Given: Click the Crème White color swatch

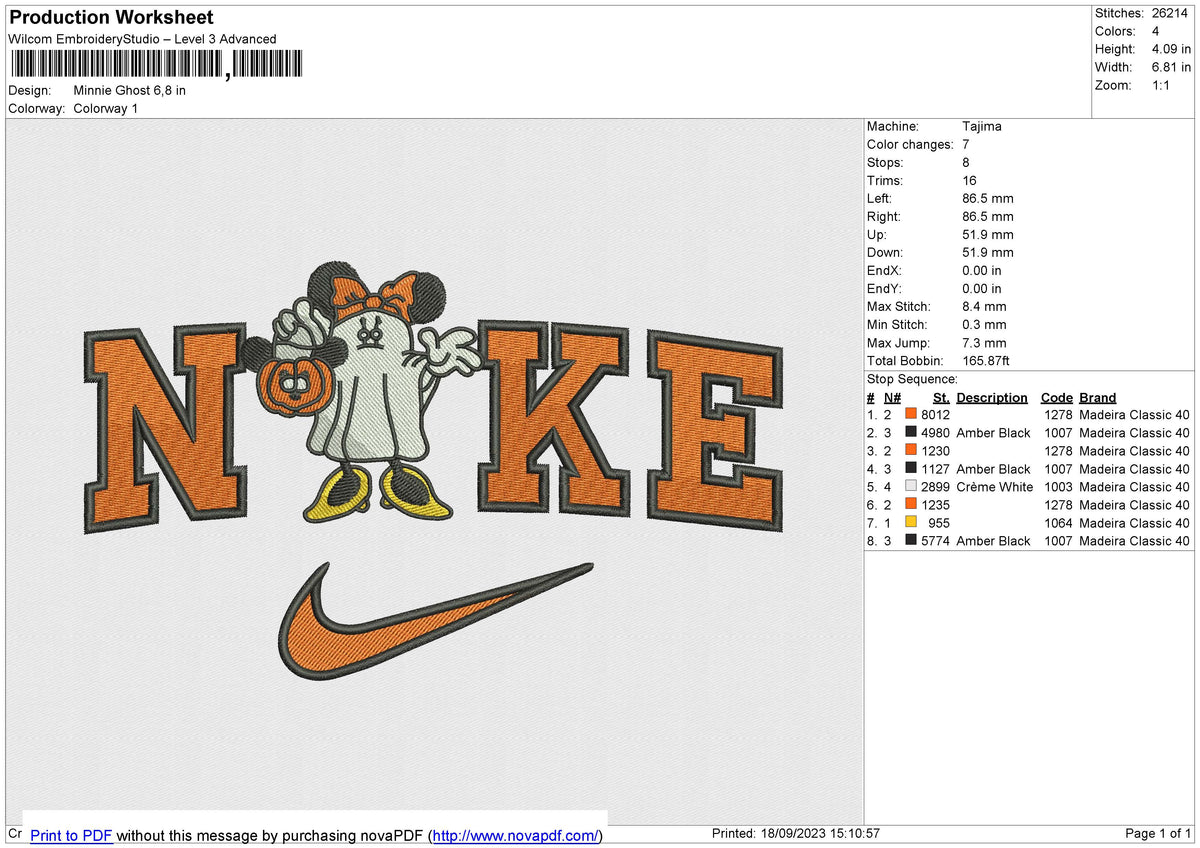Looking at the screenshot, I should 911,487.
